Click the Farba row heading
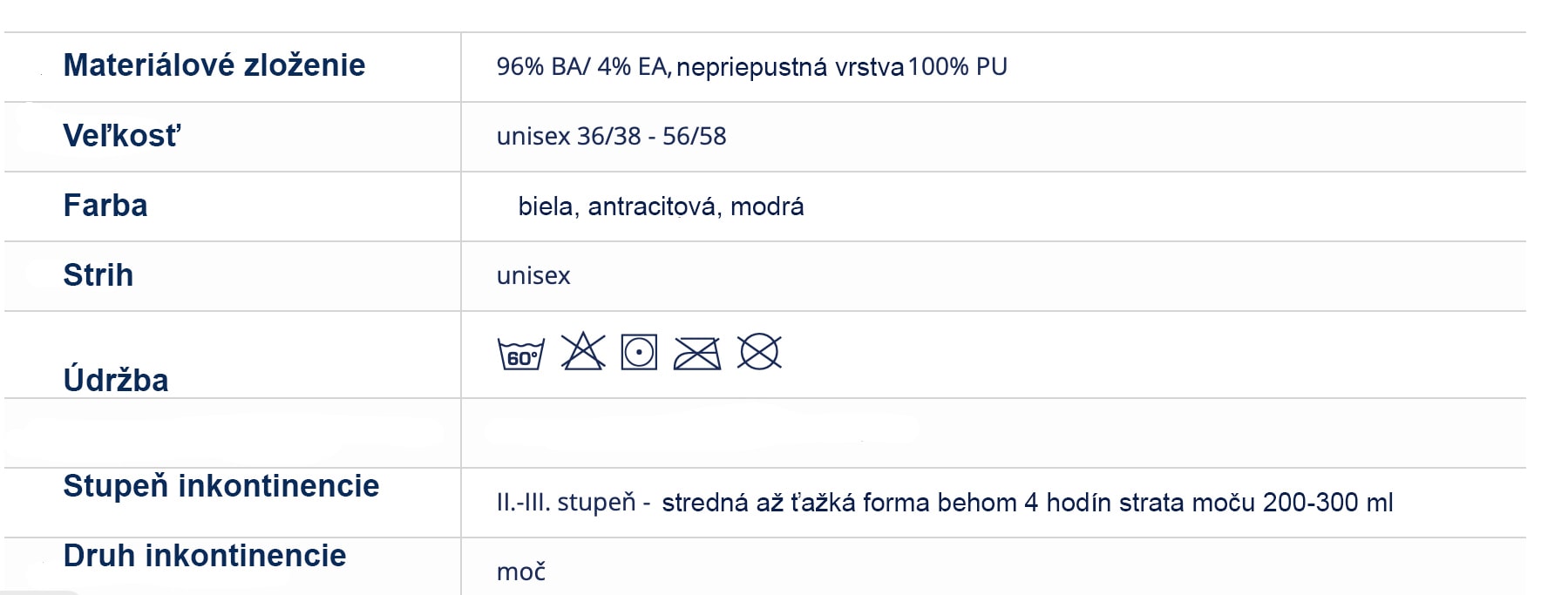1568x595 pixels. tap(105, 206)
